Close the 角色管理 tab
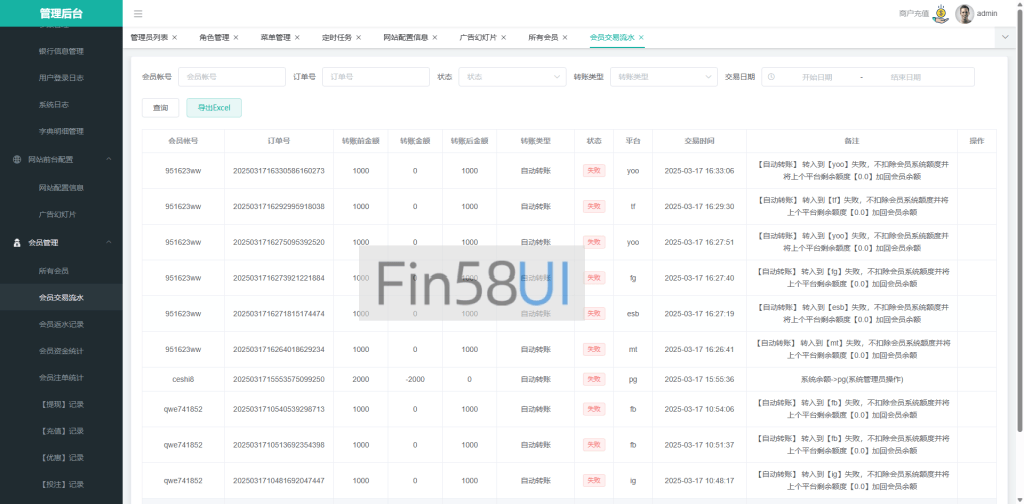The height and width of the screenshot is (504, 1024). tap(236, 37)
